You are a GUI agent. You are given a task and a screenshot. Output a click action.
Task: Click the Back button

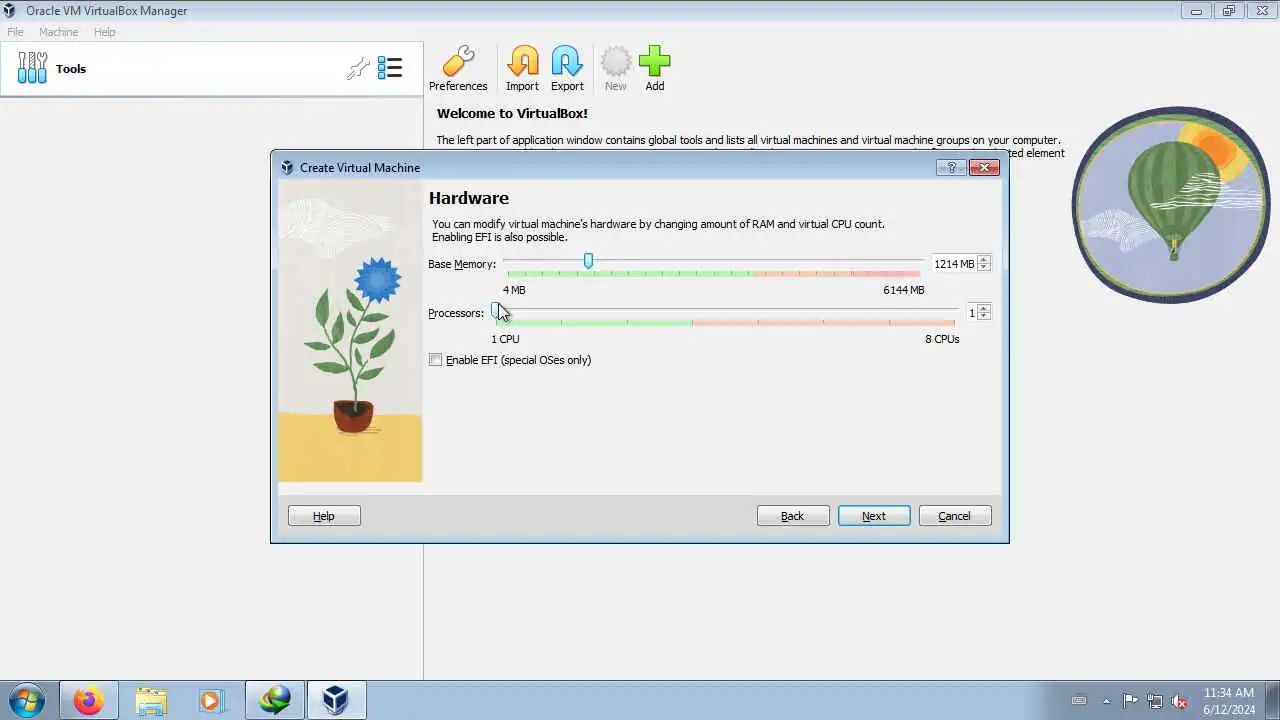[793, 516]
